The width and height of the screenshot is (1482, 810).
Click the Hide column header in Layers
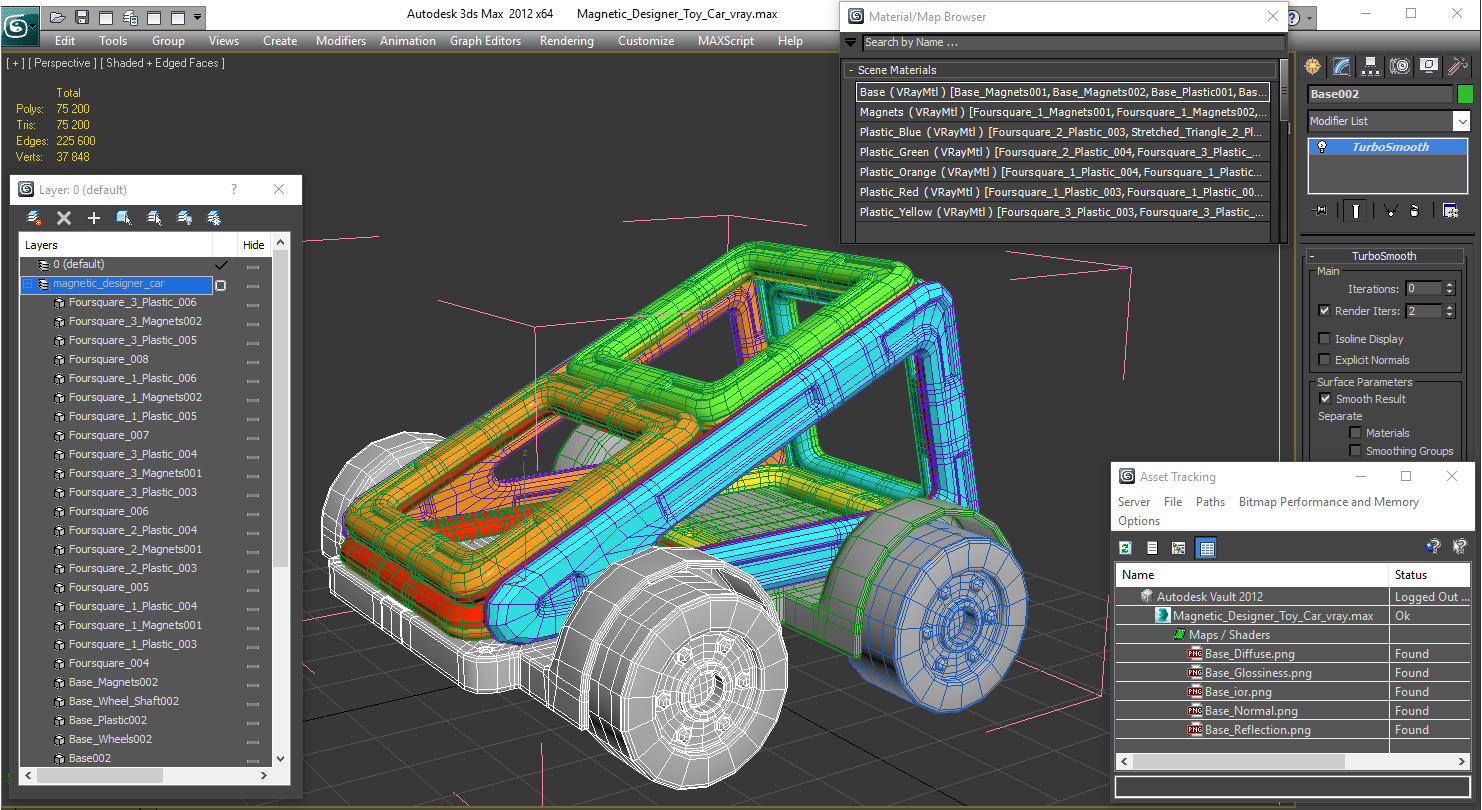pos(254,245)
